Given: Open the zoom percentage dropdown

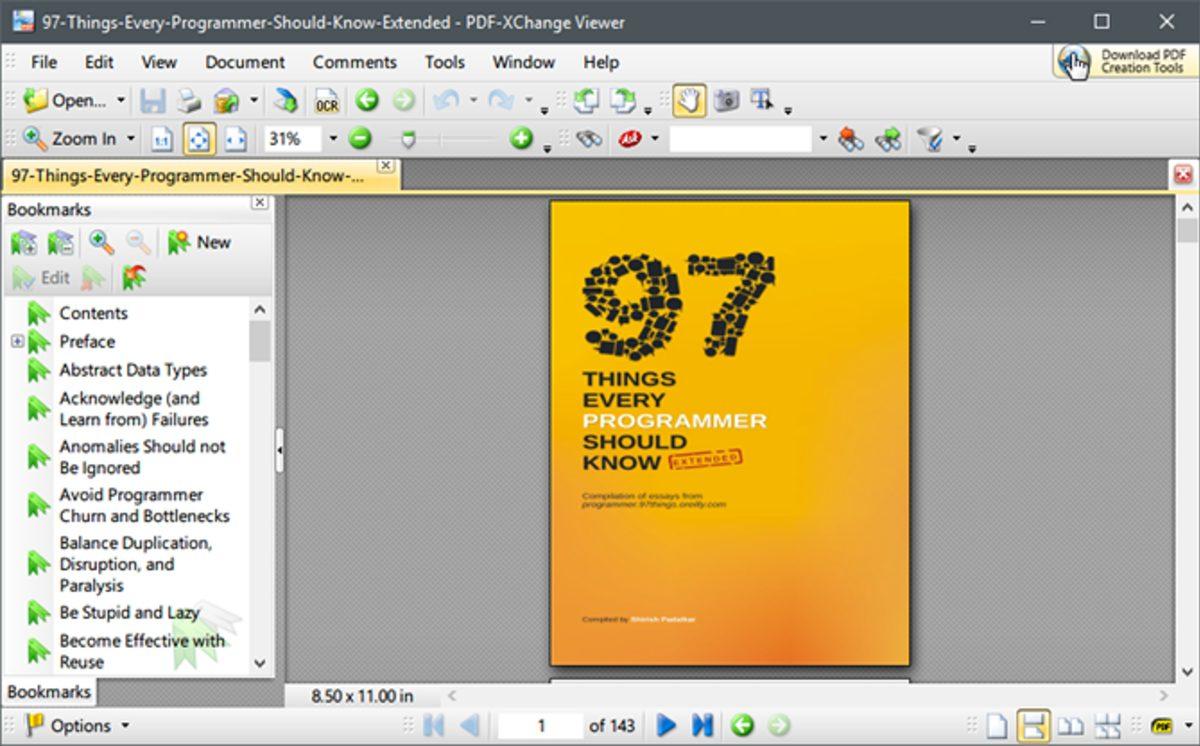Looking at the screenshot, I should pos(333,139).
